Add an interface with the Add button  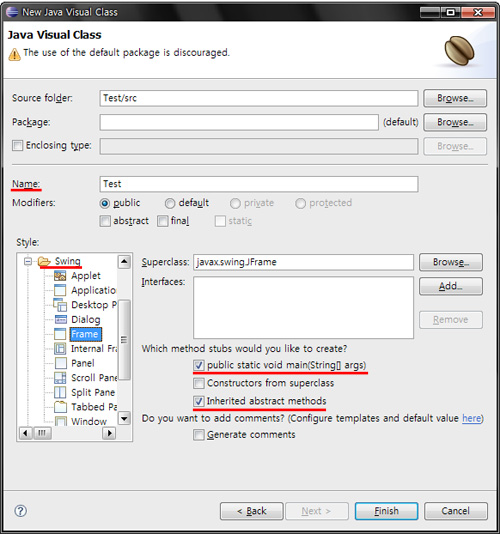point(451,286)
